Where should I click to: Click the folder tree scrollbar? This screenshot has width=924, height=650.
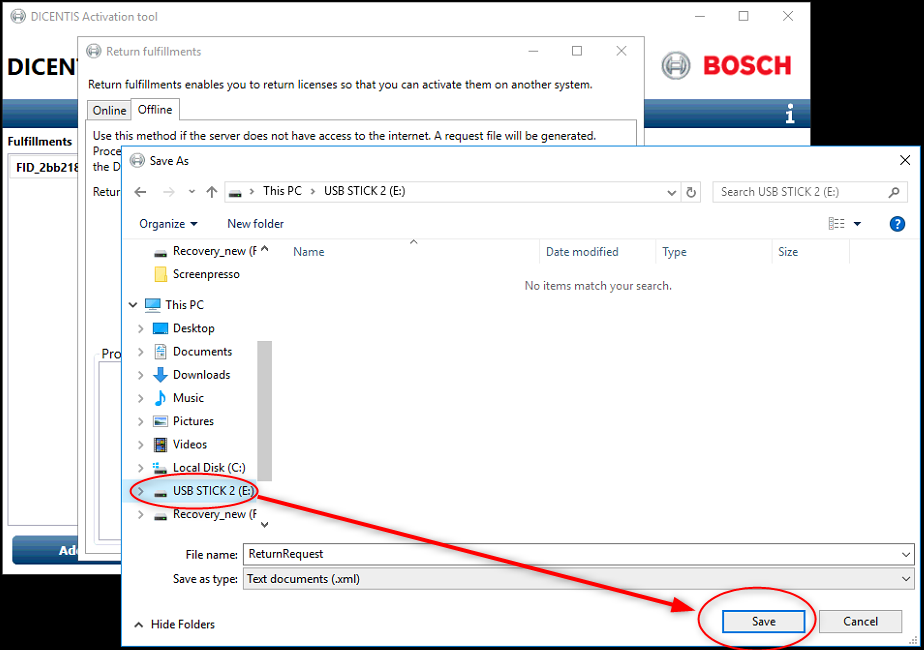click(265, 411)
